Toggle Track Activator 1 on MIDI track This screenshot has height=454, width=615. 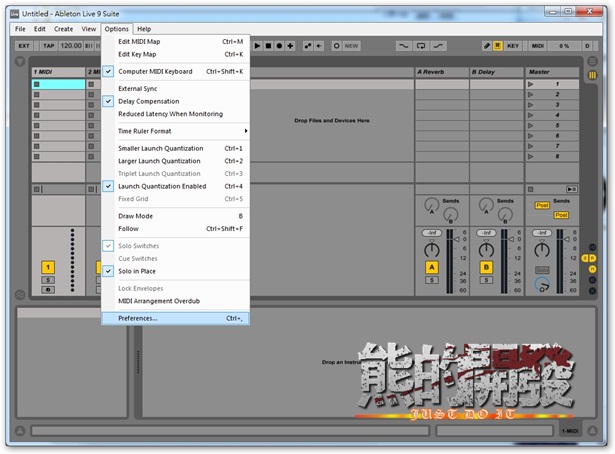tap(48, 267)
